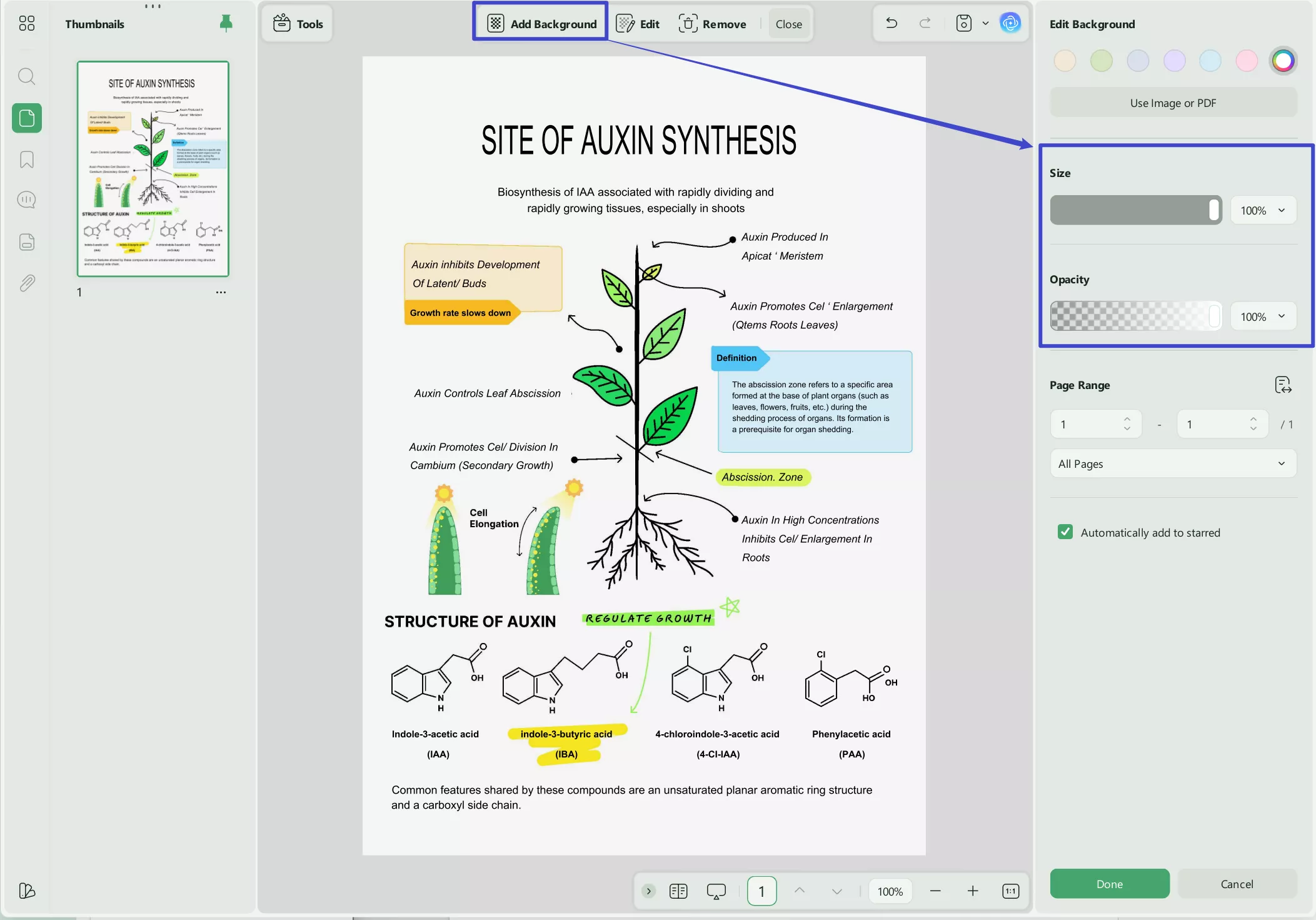Open the Opacity percentage dropdown

[1263, 316]
